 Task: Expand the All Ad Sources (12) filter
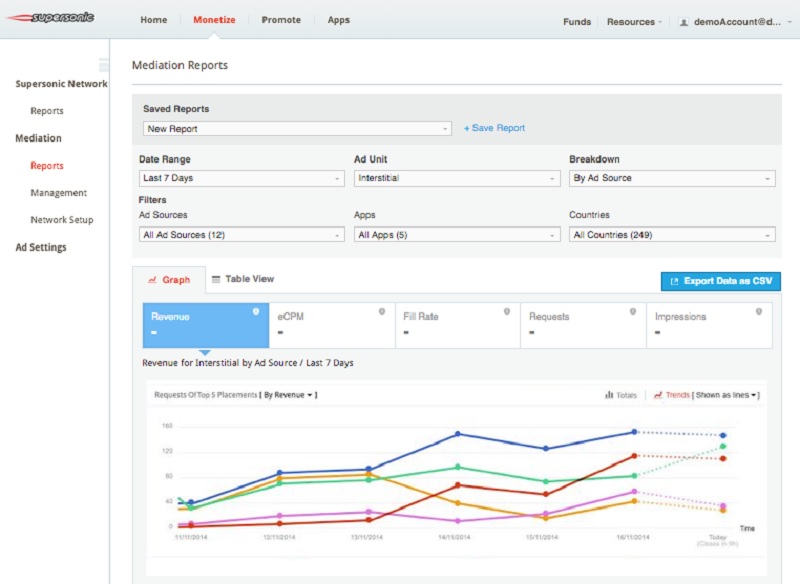pos(241,235)
